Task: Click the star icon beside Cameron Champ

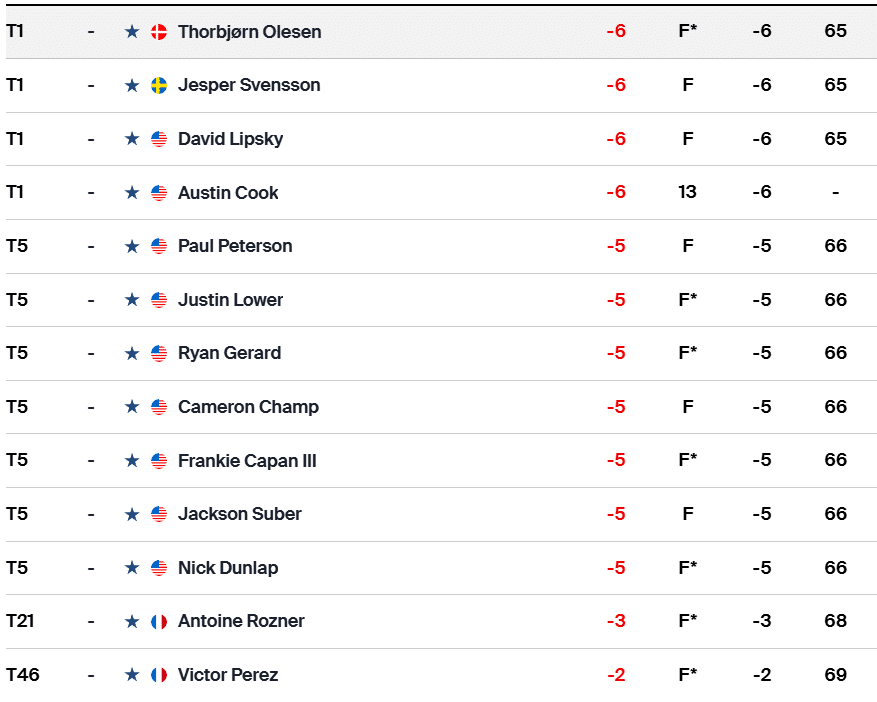Action: (132, 407)
